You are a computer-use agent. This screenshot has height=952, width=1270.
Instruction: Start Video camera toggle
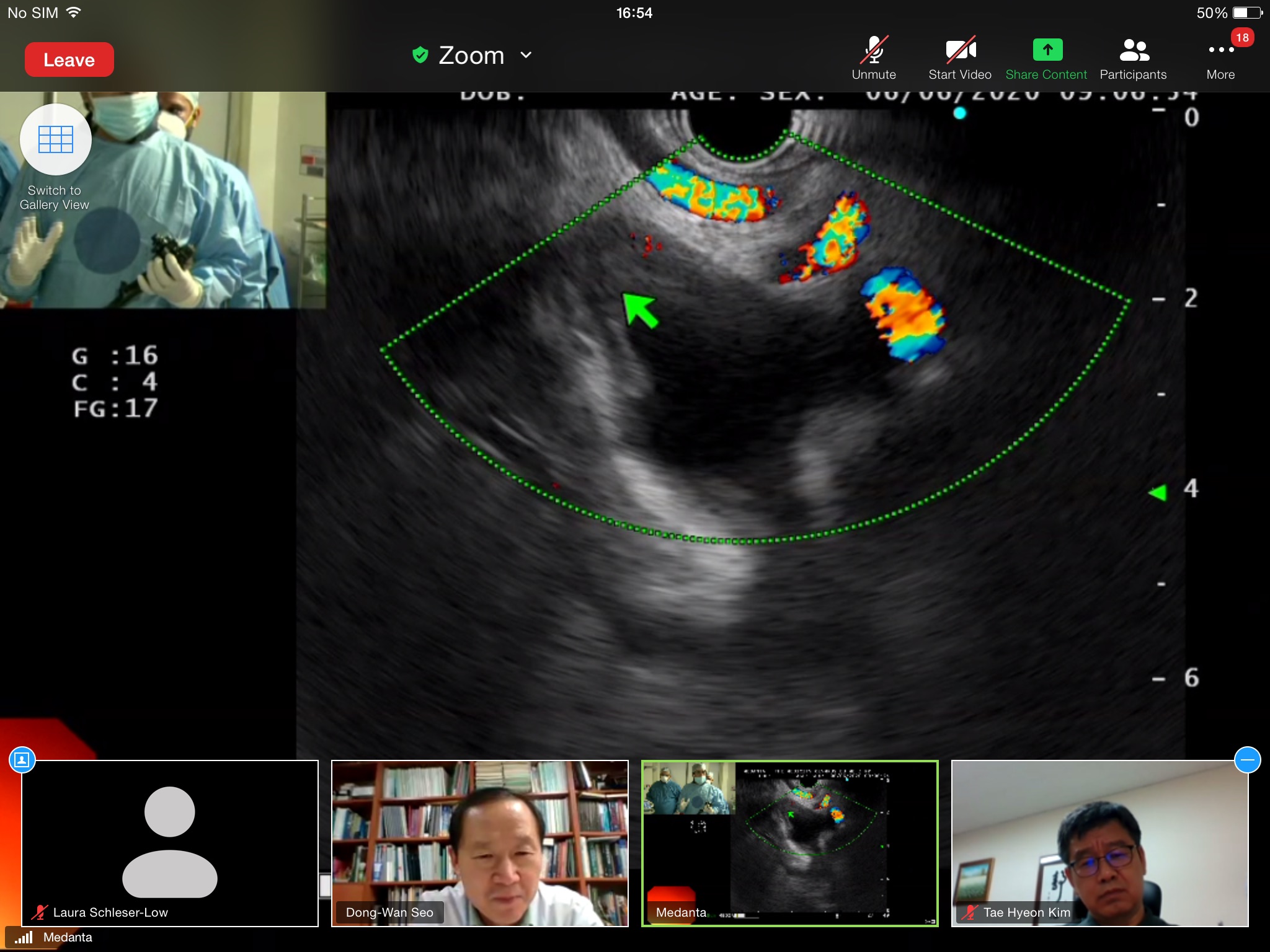pos(960,58)
